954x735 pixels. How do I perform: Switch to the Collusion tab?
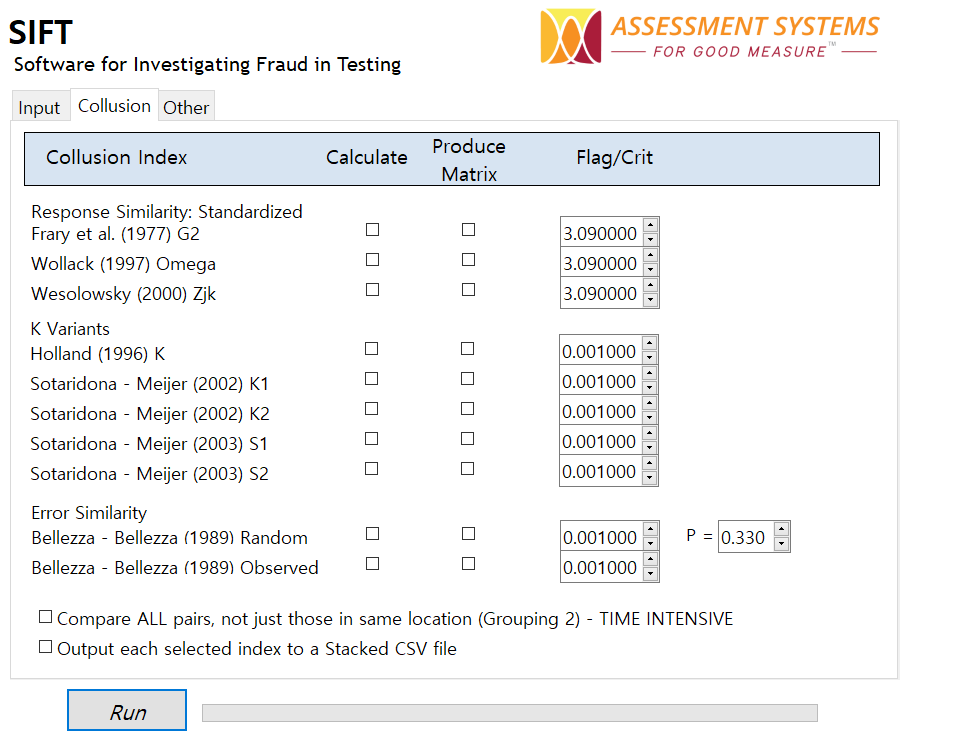[x=114, y=106]
